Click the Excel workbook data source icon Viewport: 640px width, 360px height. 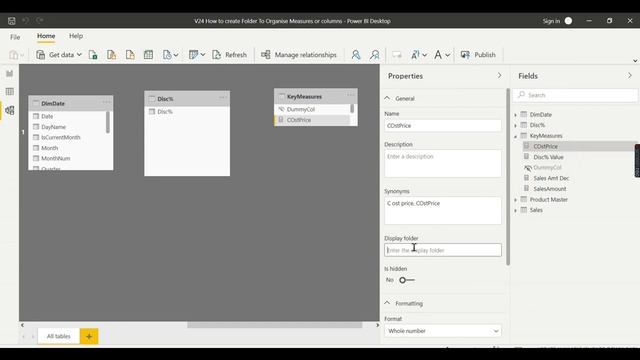point(93,55)
